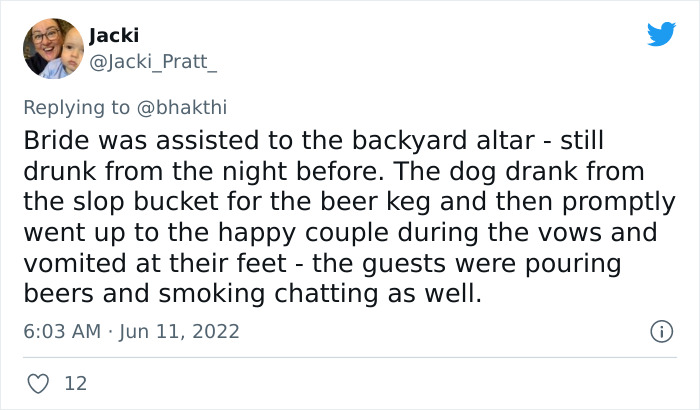700x410 pixels.
Task: Open the @Jacki_Pratt_ handle link
Action: [152, 60]
